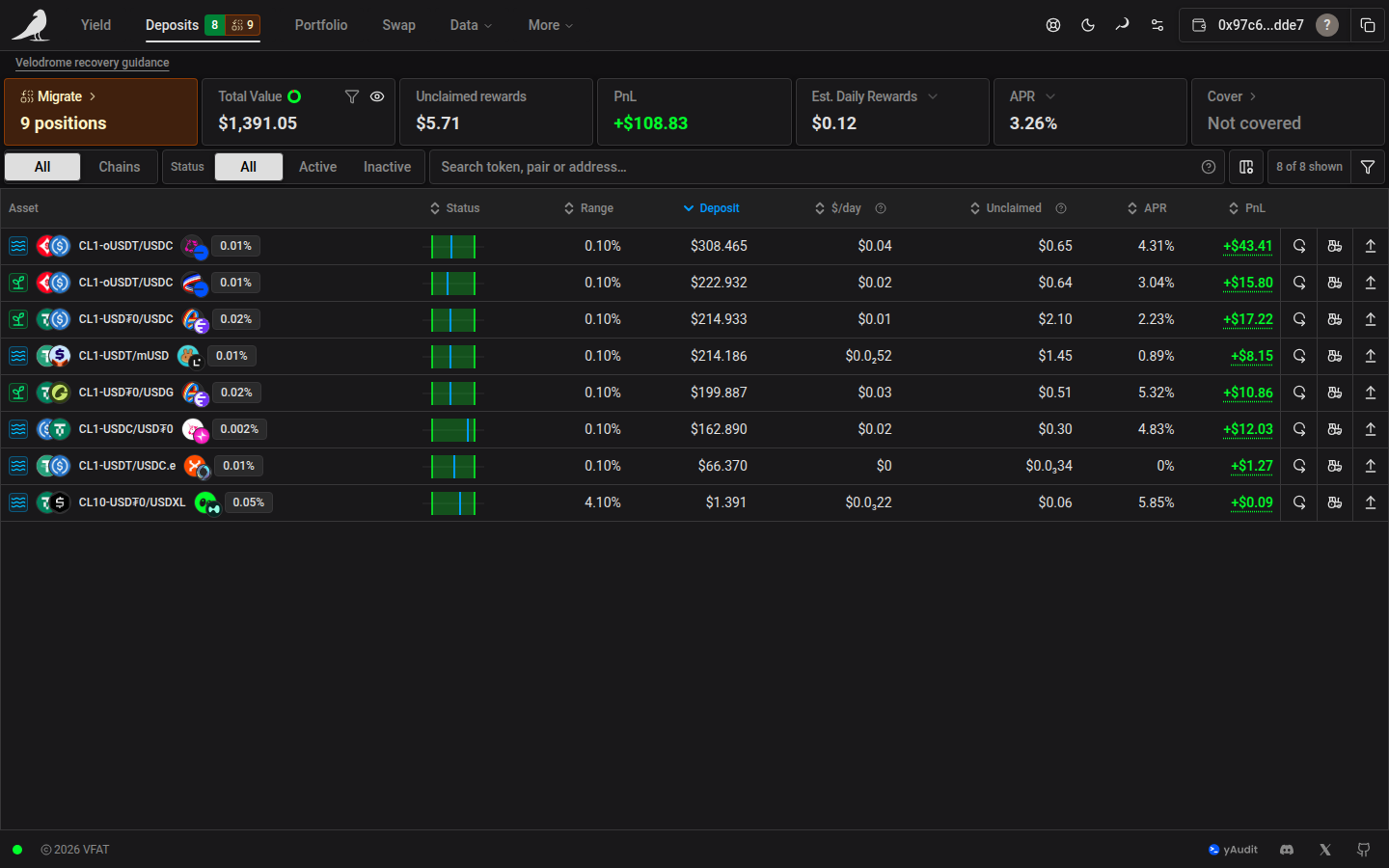Click the 8 of 8 shown label
The height and width of the screenshot is (868, 1389).
[x=1309, y=167]
